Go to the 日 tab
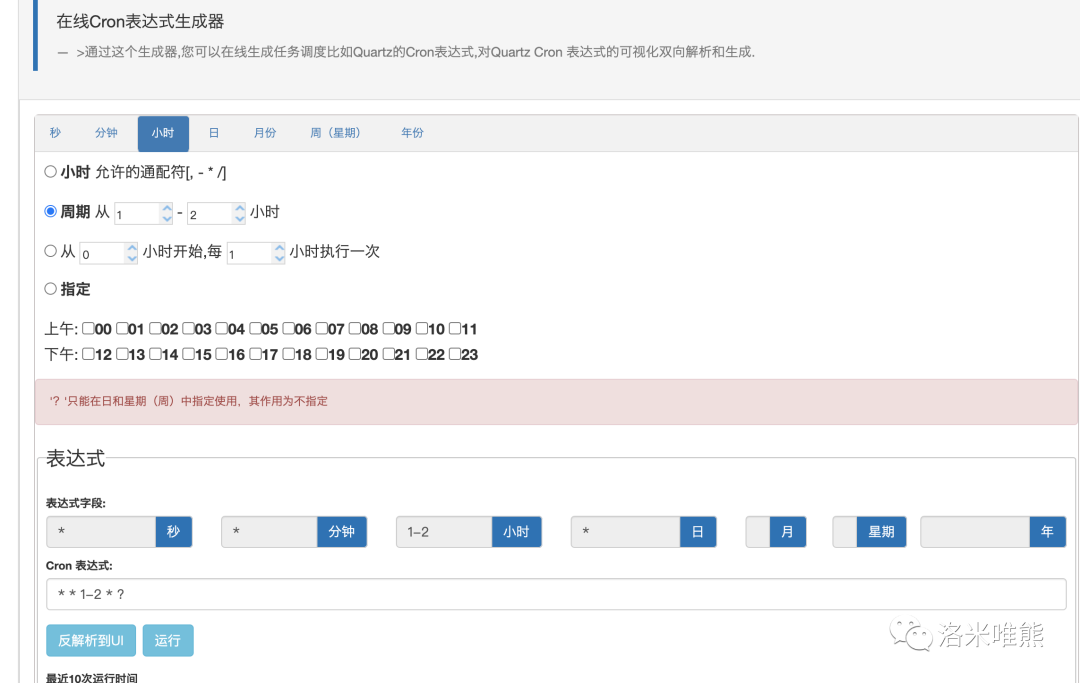 (x=214, y=133)
